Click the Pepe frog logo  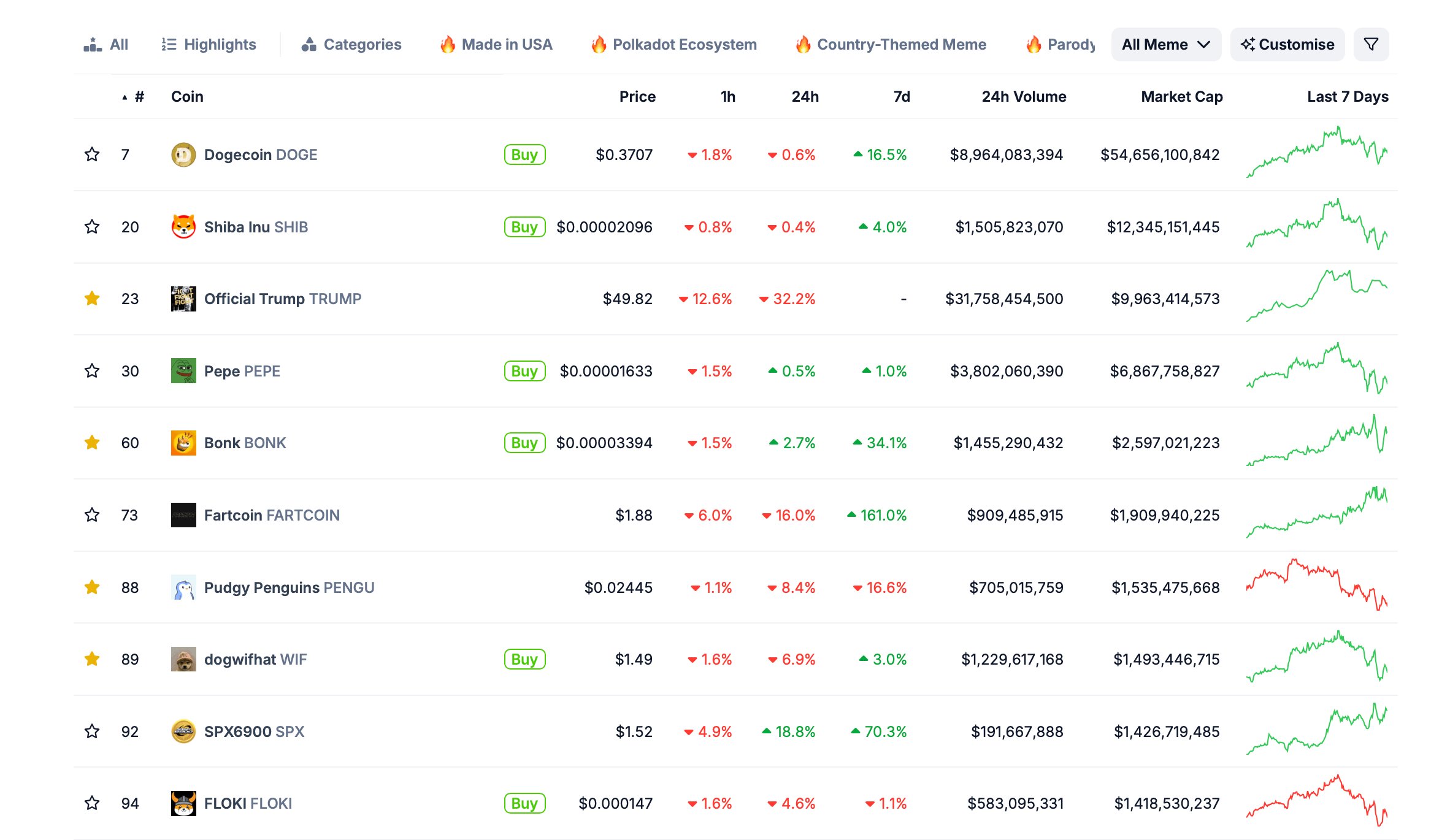tap(183, 371)
